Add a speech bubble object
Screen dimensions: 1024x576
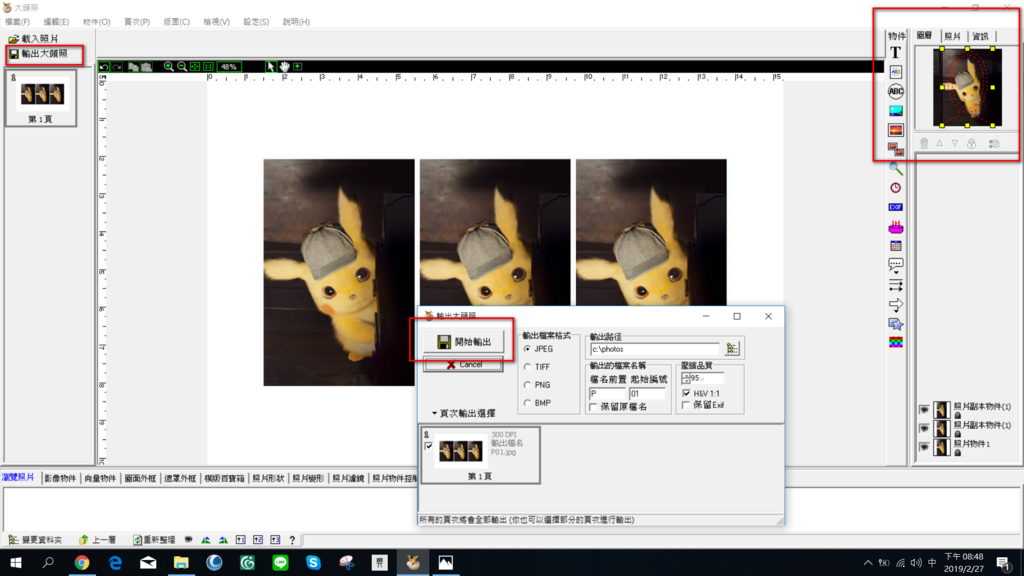pos(895,265)
